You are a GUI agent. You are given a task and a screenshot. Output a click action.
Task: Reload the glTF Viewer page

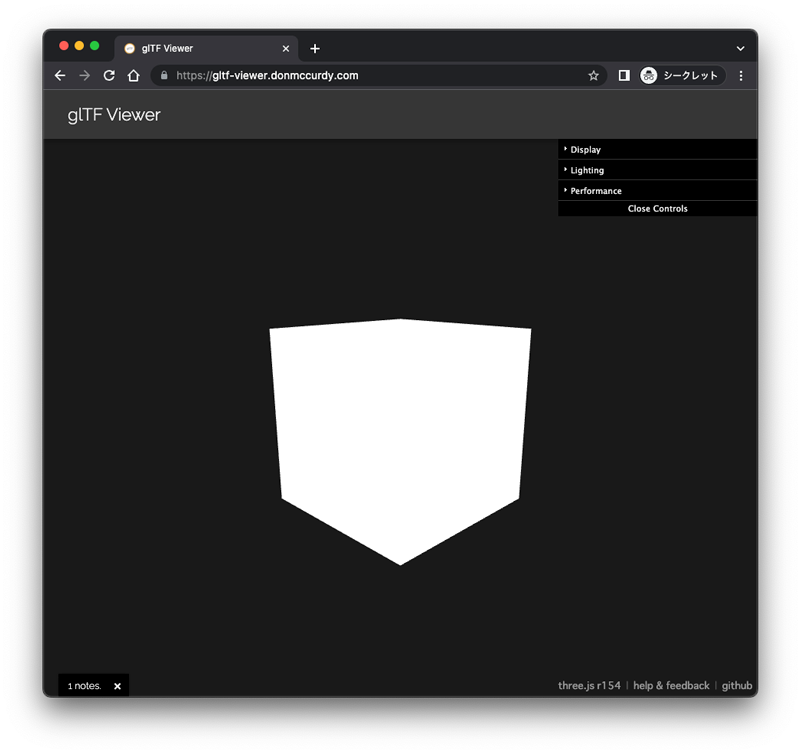click(x=109, y=76)
